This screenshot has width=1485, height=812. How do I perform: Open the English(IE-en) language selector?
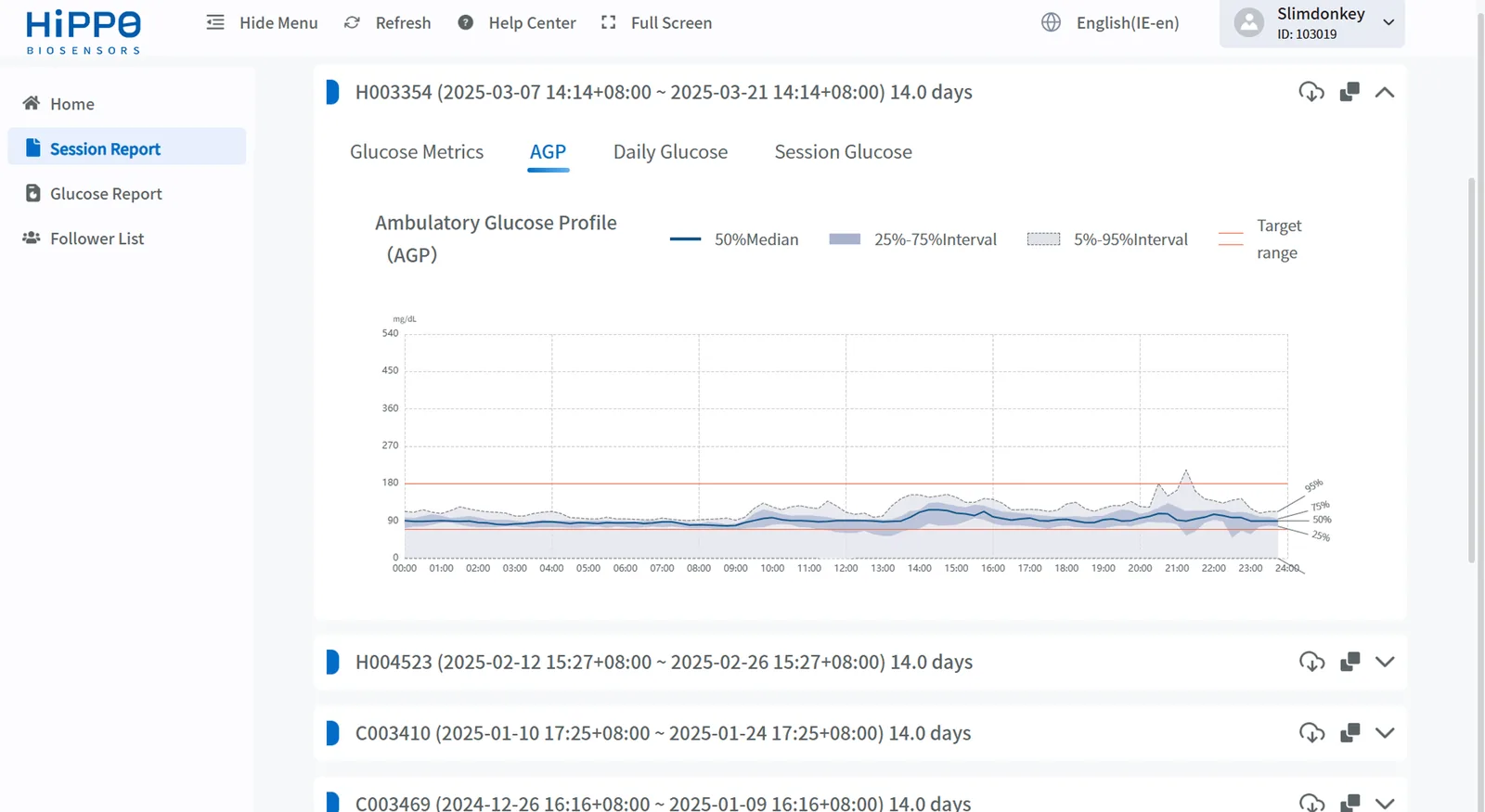(1128, 23)
